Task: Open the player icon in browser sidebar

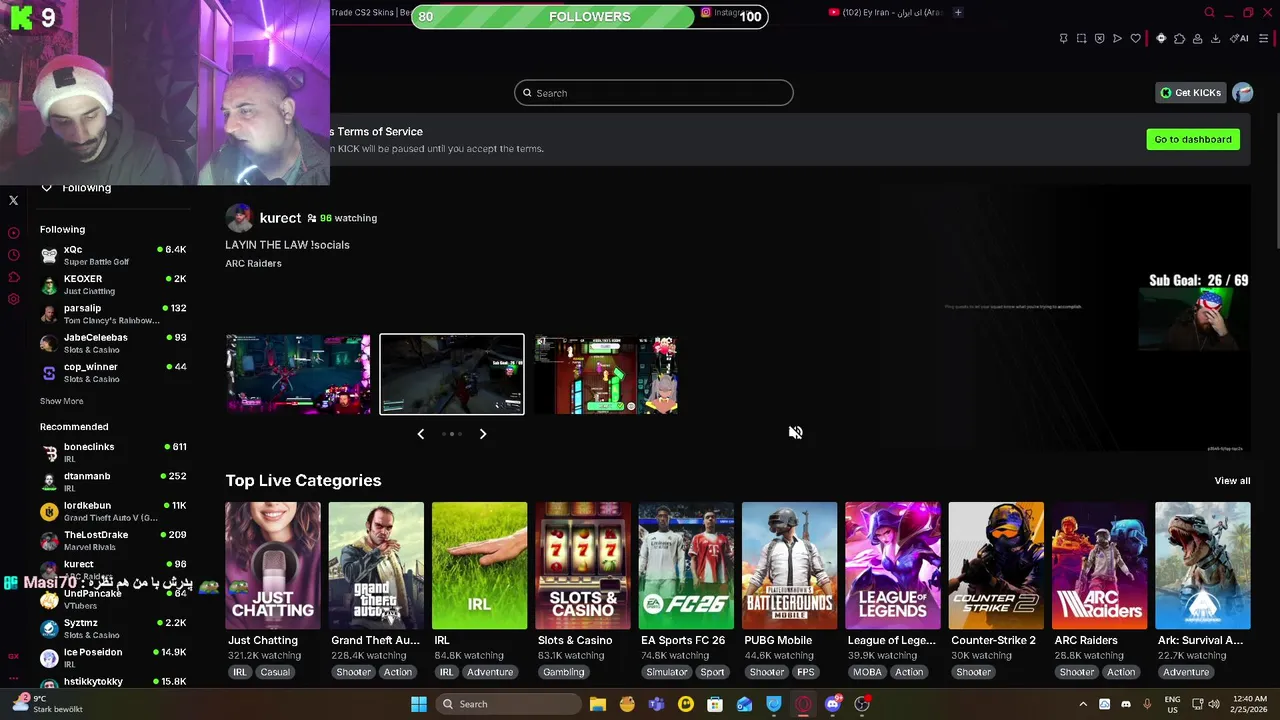Action: tap(14, 233)
